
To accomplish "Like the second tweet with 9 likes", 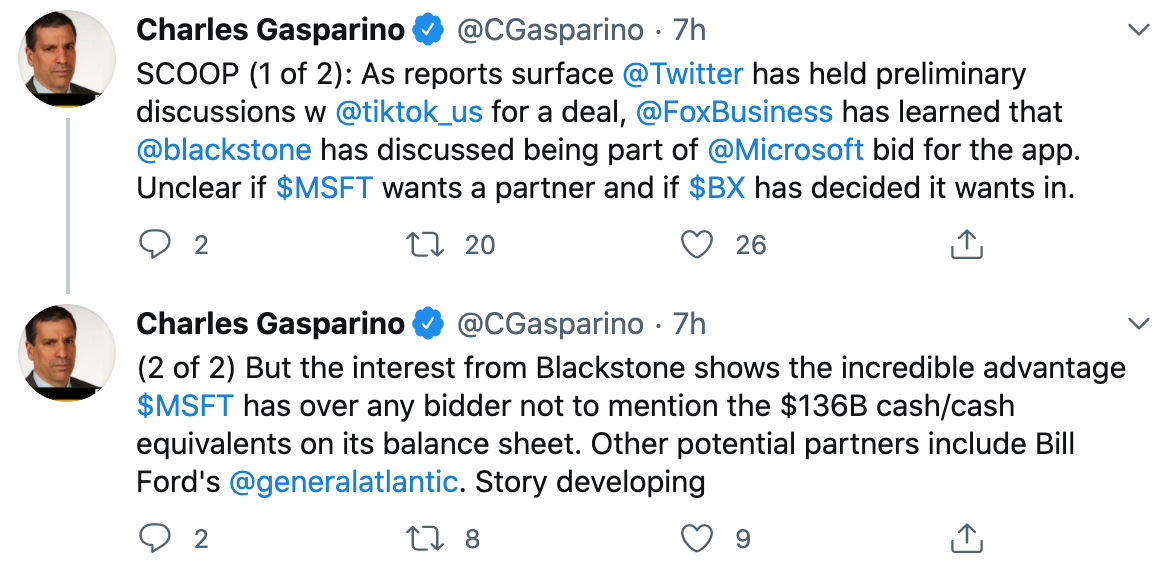I will click(x=696, y=539).
